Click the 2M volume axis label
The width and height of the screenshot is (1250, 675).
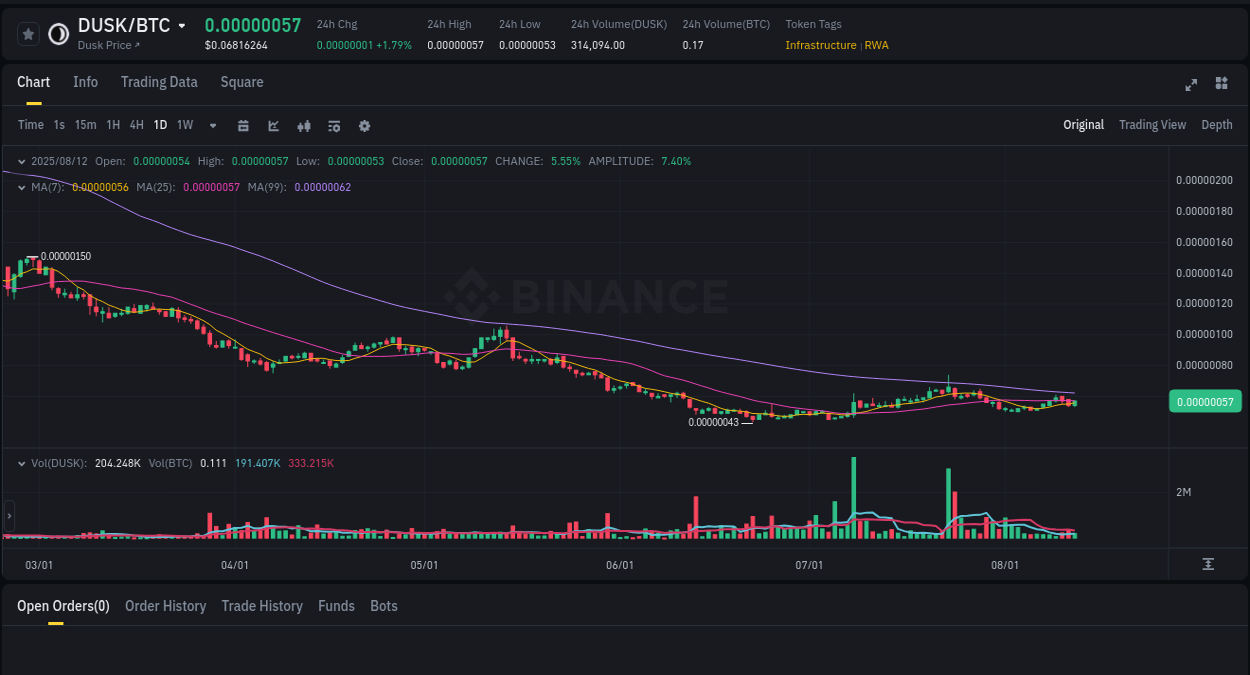coord(1183,492)
